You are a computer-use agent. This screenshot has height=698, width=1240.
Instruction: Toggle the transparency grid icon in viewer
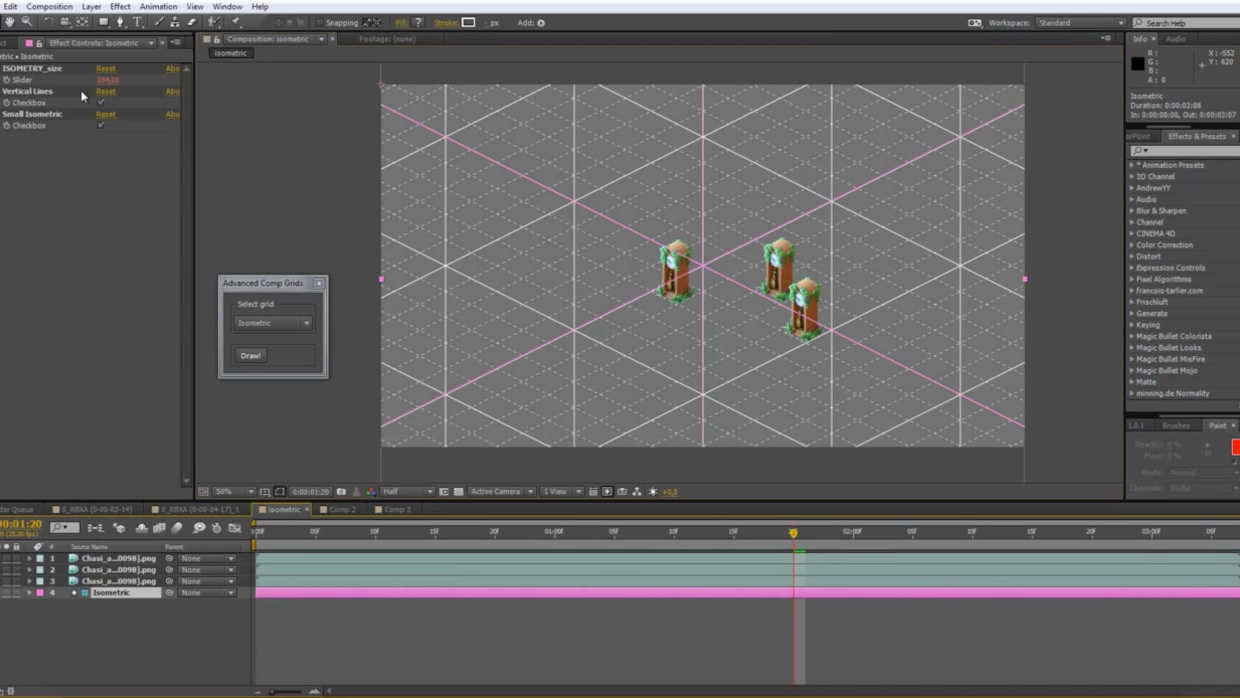point(459,492)
